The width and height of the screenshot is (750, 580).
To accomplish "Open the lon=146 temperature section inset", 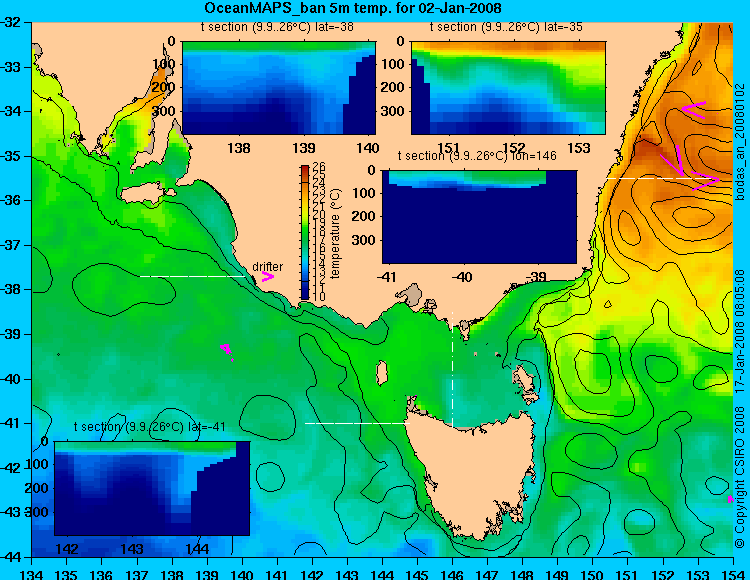I will click(479, 217).
